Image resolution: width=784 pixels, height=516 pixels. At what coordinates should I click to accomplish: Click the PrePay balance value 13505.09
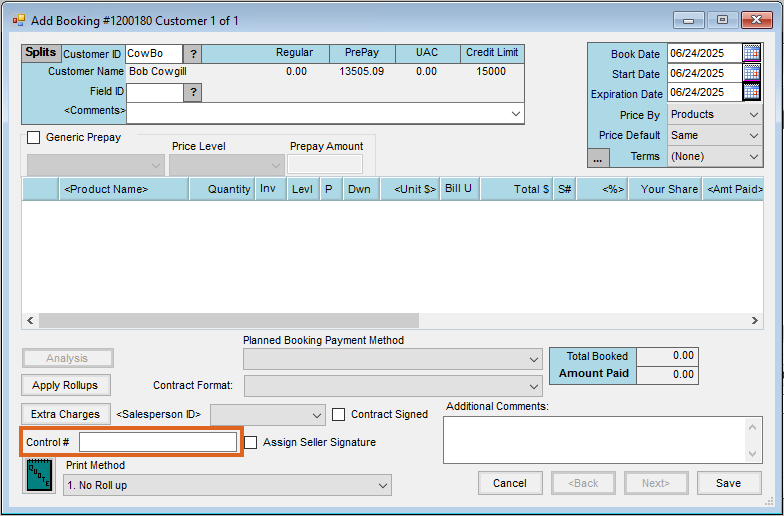coord(362,72)
